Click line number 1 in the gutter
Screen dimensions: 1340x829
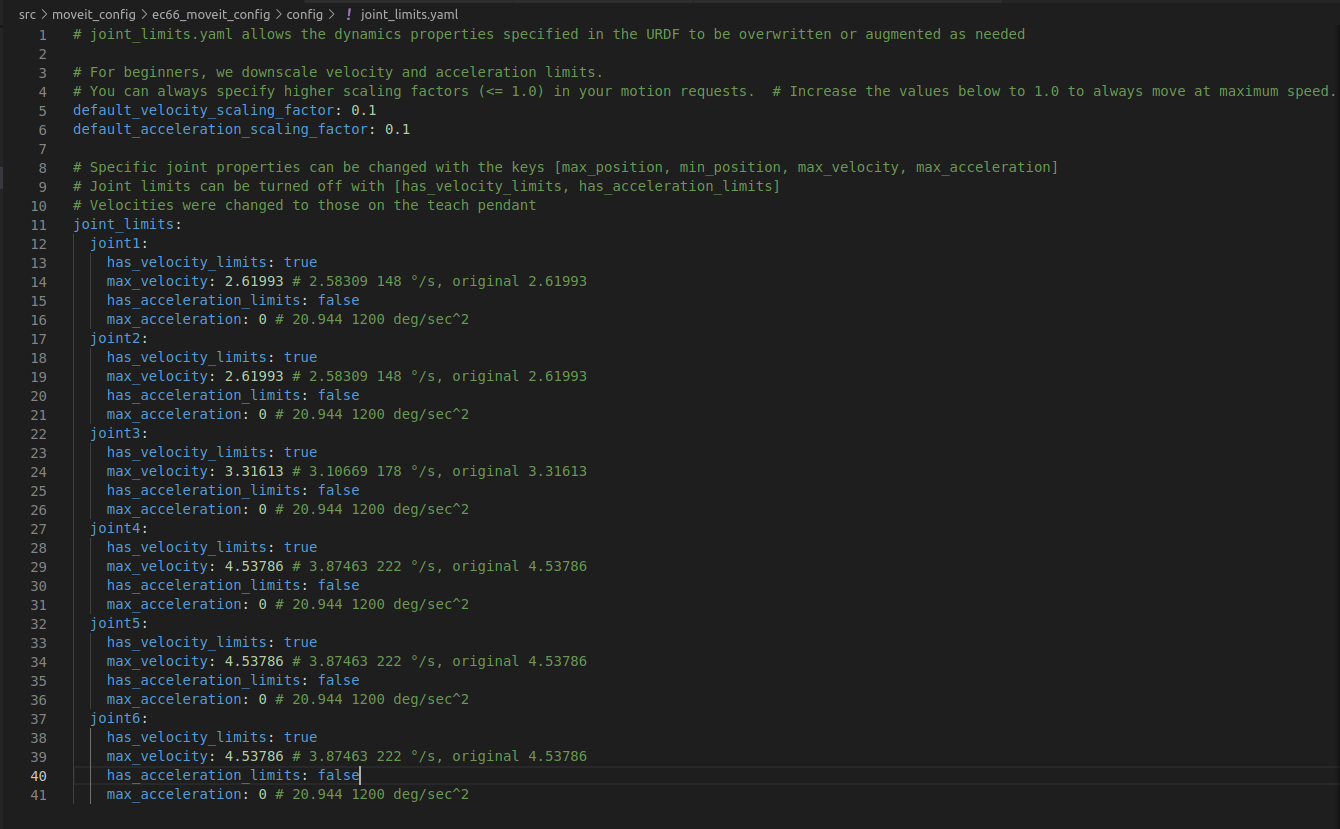(x=42, y=35)
